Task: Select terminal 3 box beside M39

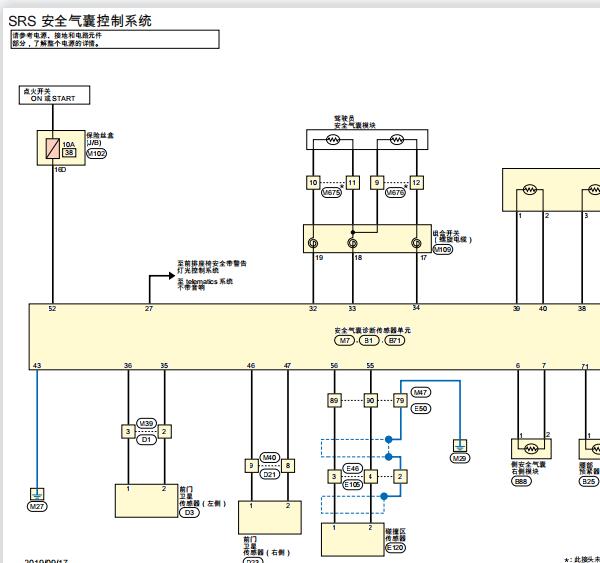Action: (128, 431)
